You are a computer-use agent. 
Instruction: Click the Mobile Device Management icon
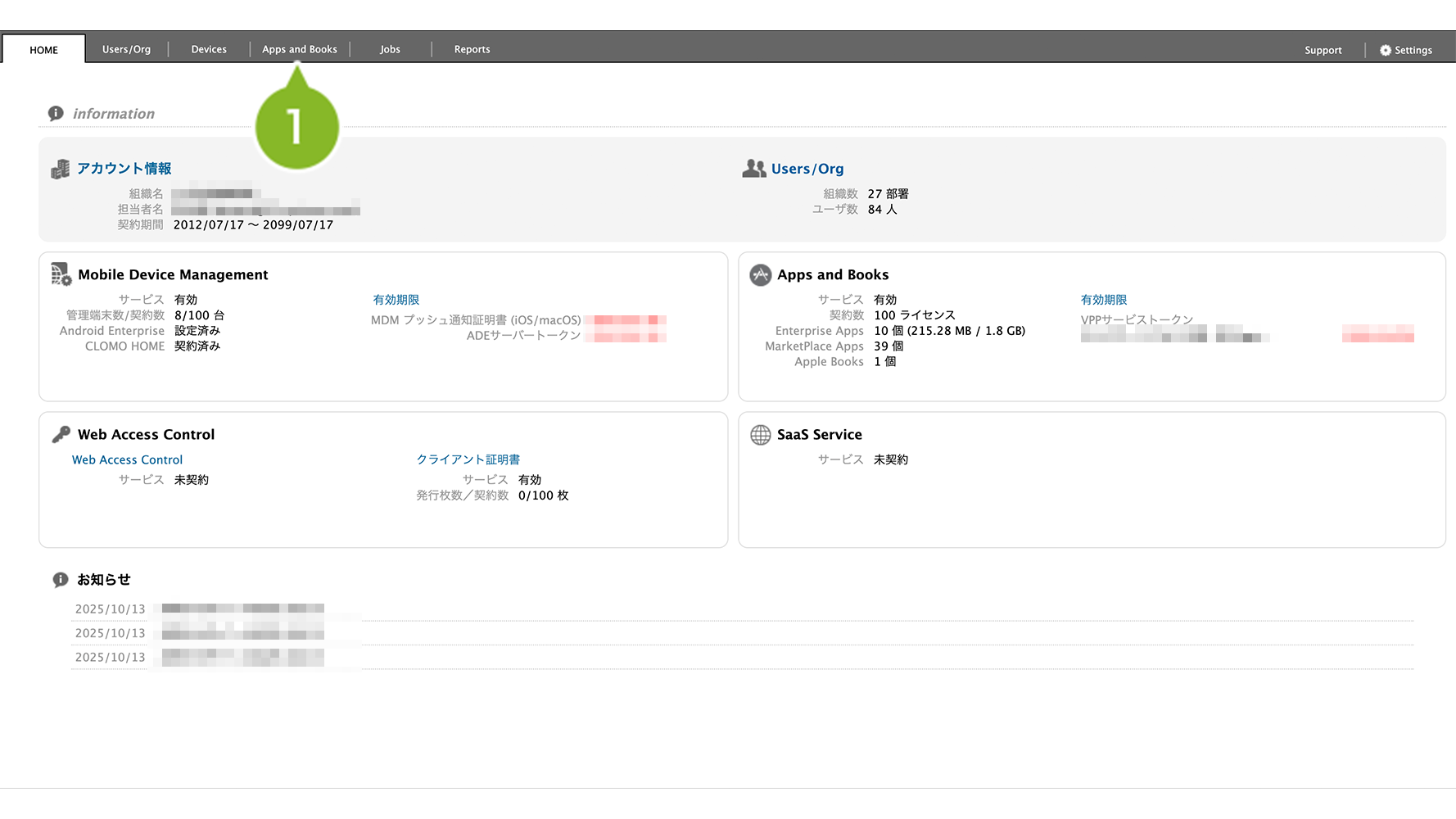click(x=61, y=274)
